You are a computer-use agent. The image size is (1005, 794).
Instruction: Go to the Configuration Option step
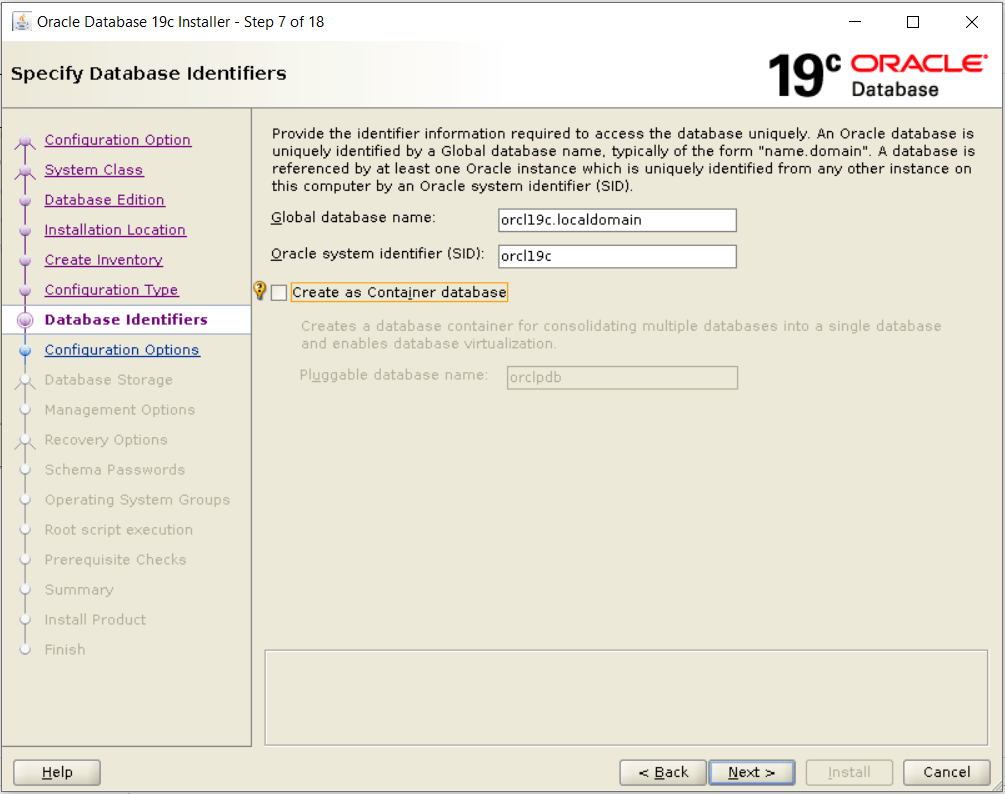[x=117, y=140]
